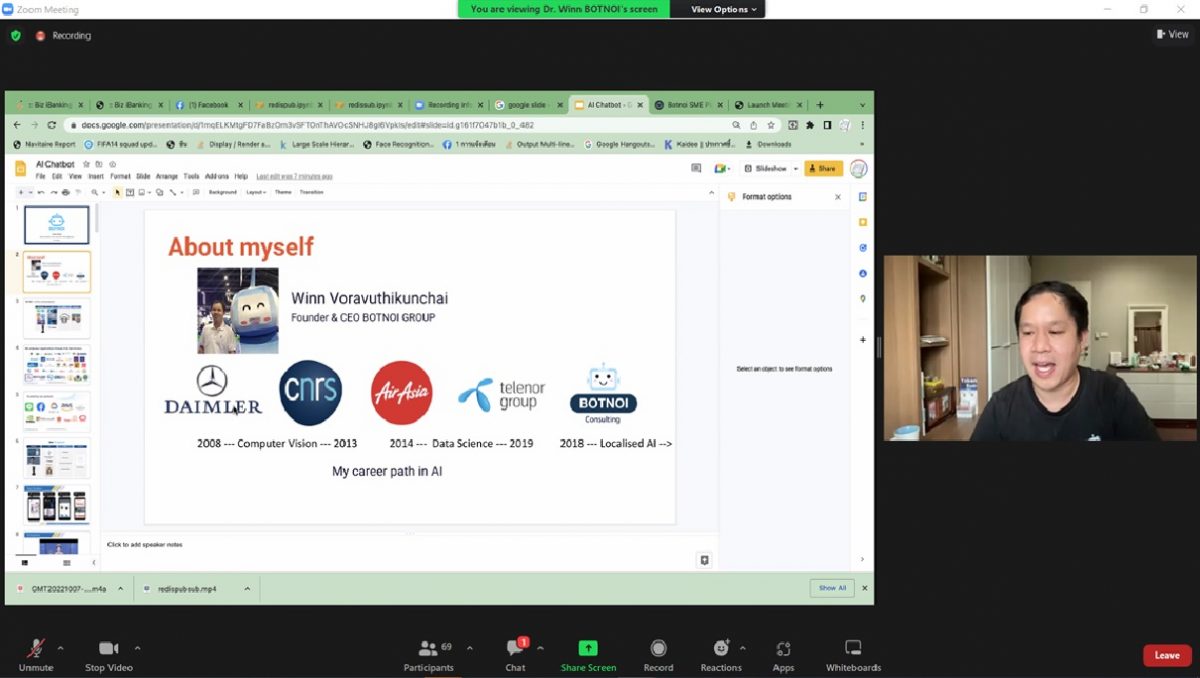Image resolution: width=1200 pixels, height=678 pixels.
Task: Open the Slideshow dropdown arrow
Action: [x=794, y=169]
